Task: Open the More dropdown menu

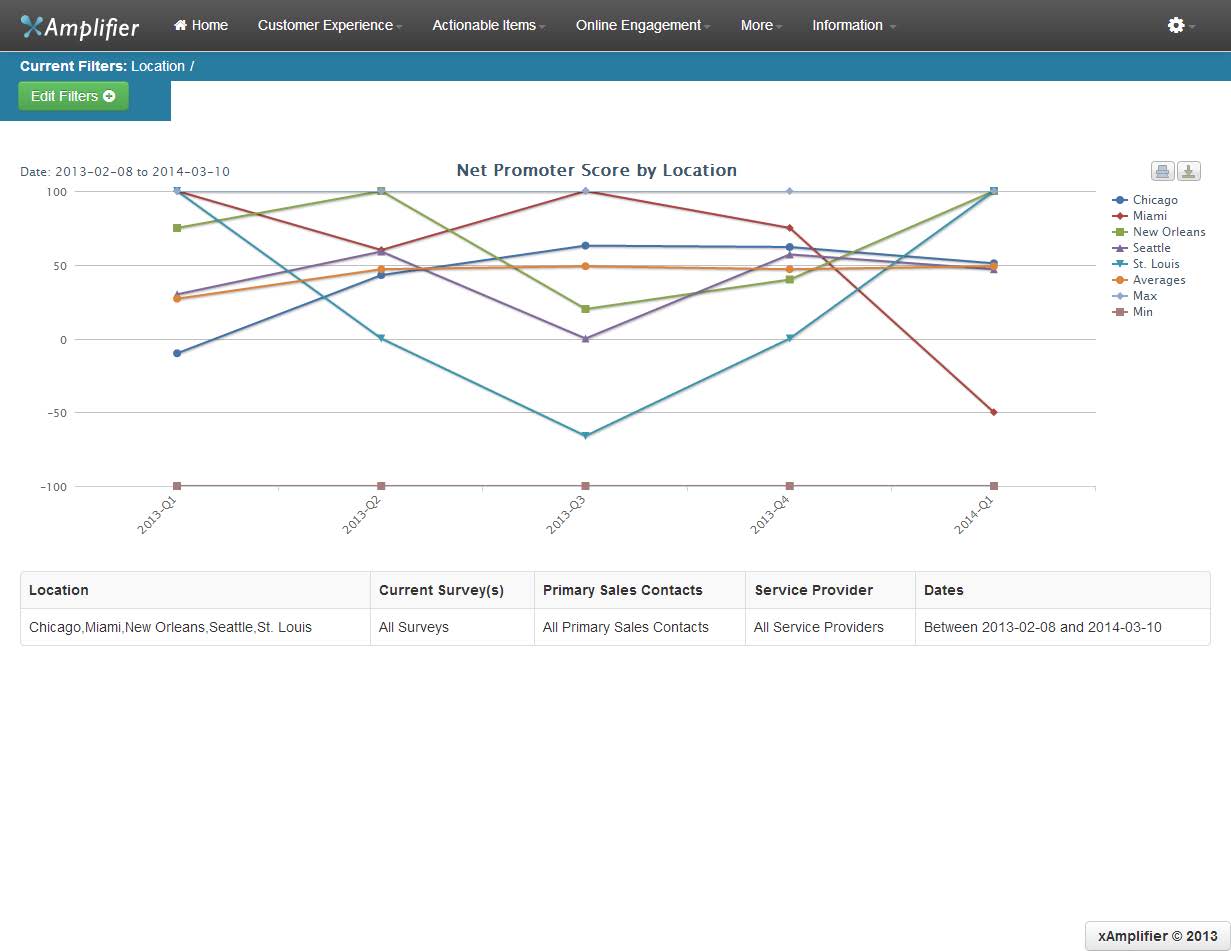Action: 761,25
